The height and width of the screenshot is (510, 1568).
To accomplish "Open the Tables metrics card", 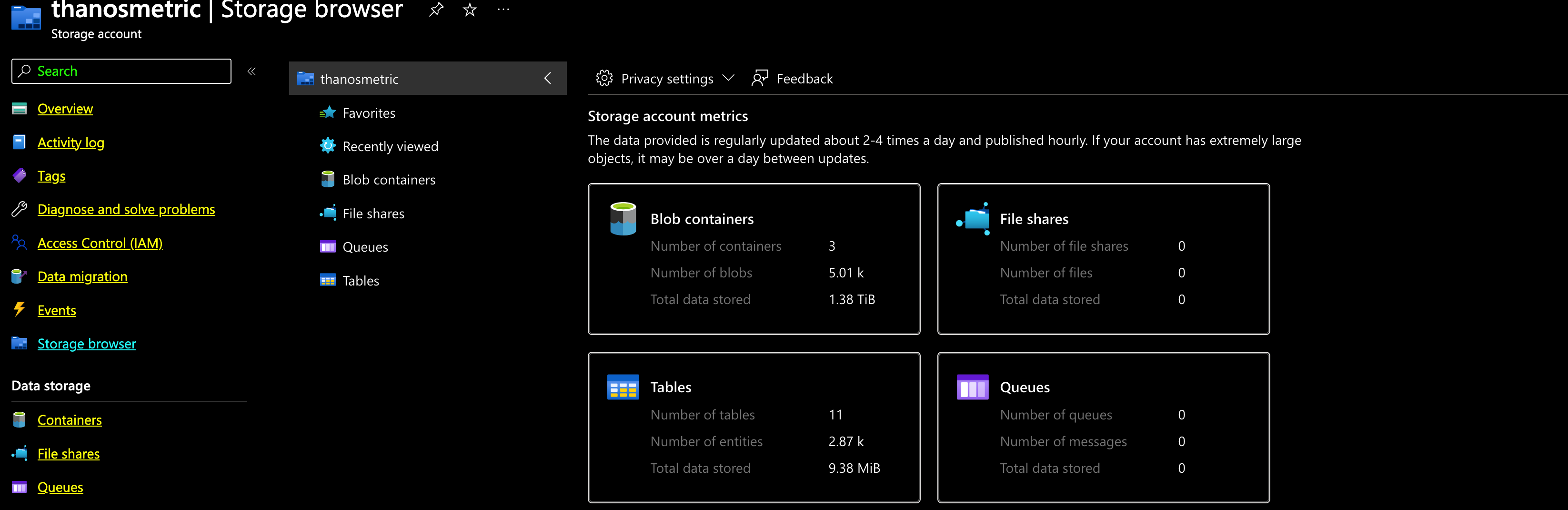I will [754, 427].
